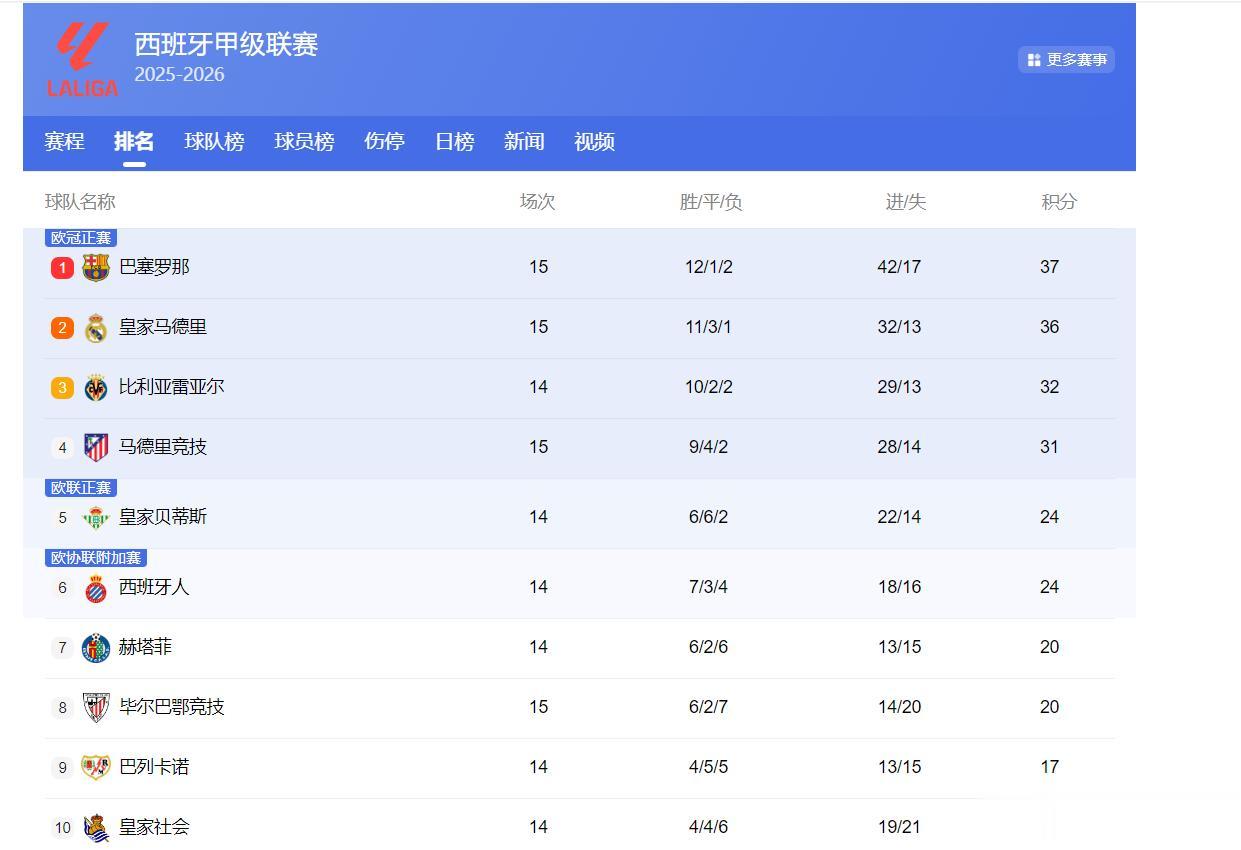Switch to the 赛程 tab

[64, 142]
